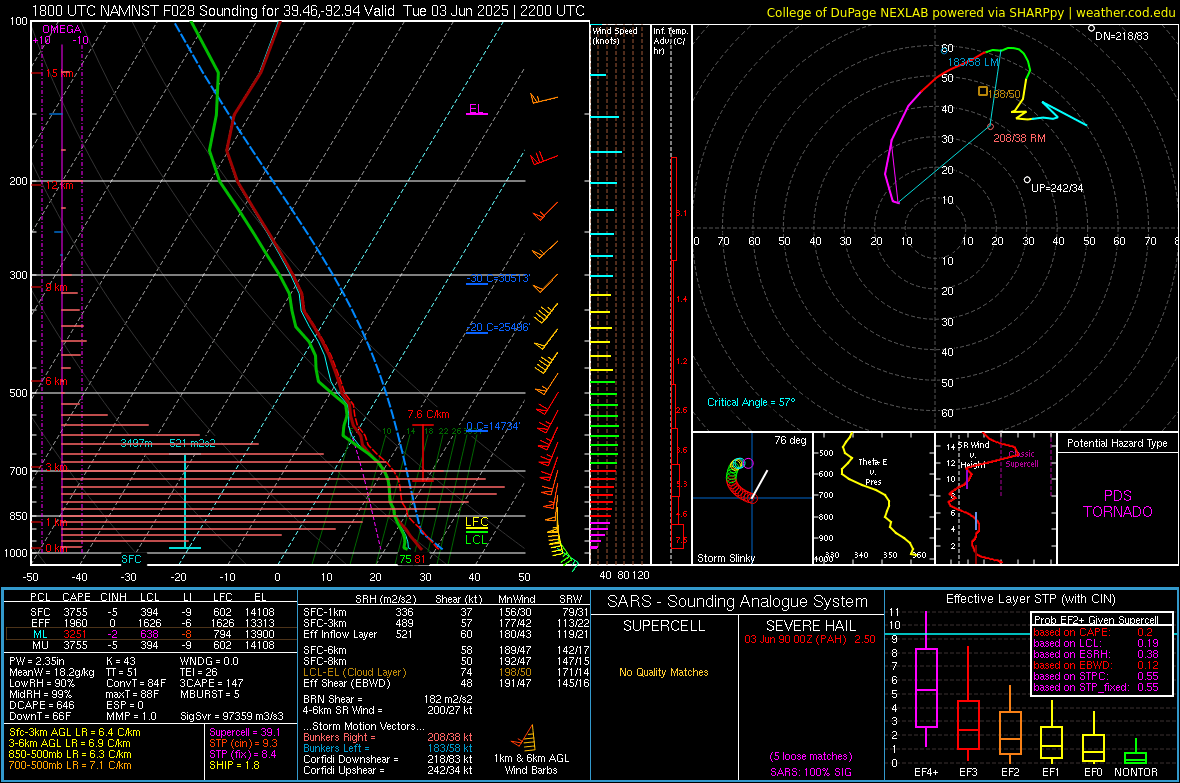Click the 208/38 RM storm motion label
Screen dimensions: 1180x783
pos(1019,138)
